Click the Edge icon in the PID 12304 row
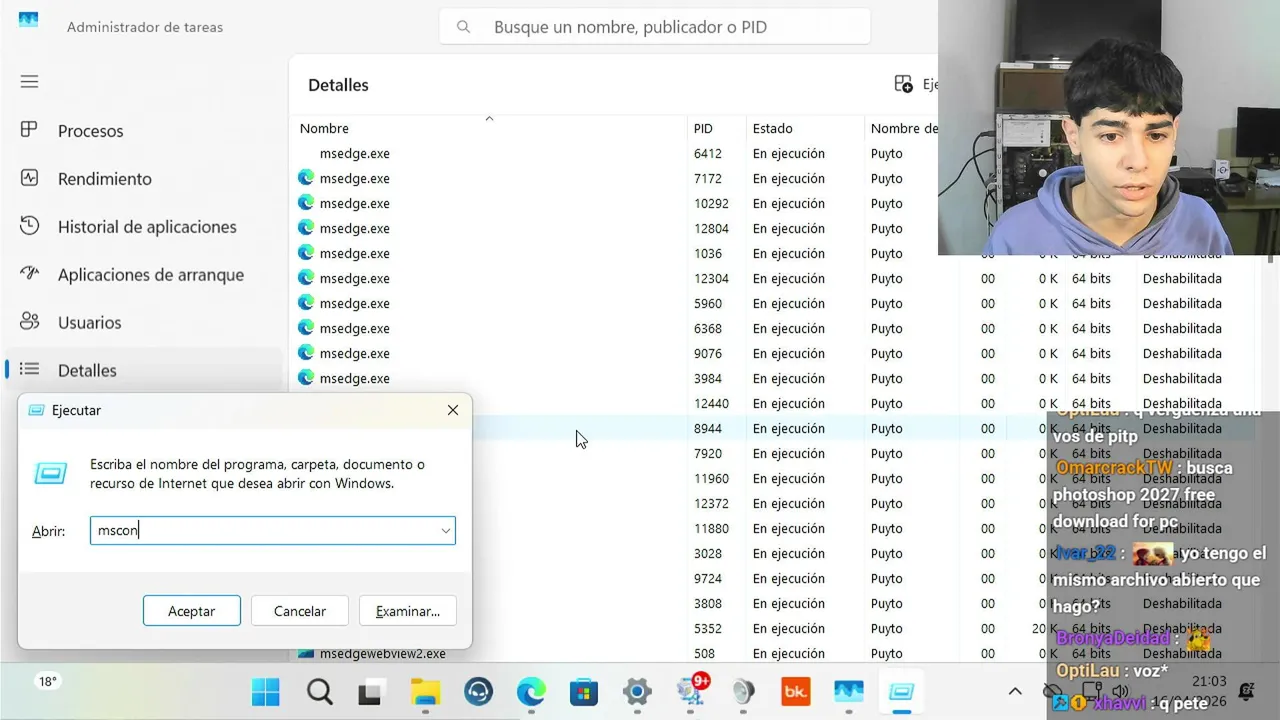 (x=306, y=278)
